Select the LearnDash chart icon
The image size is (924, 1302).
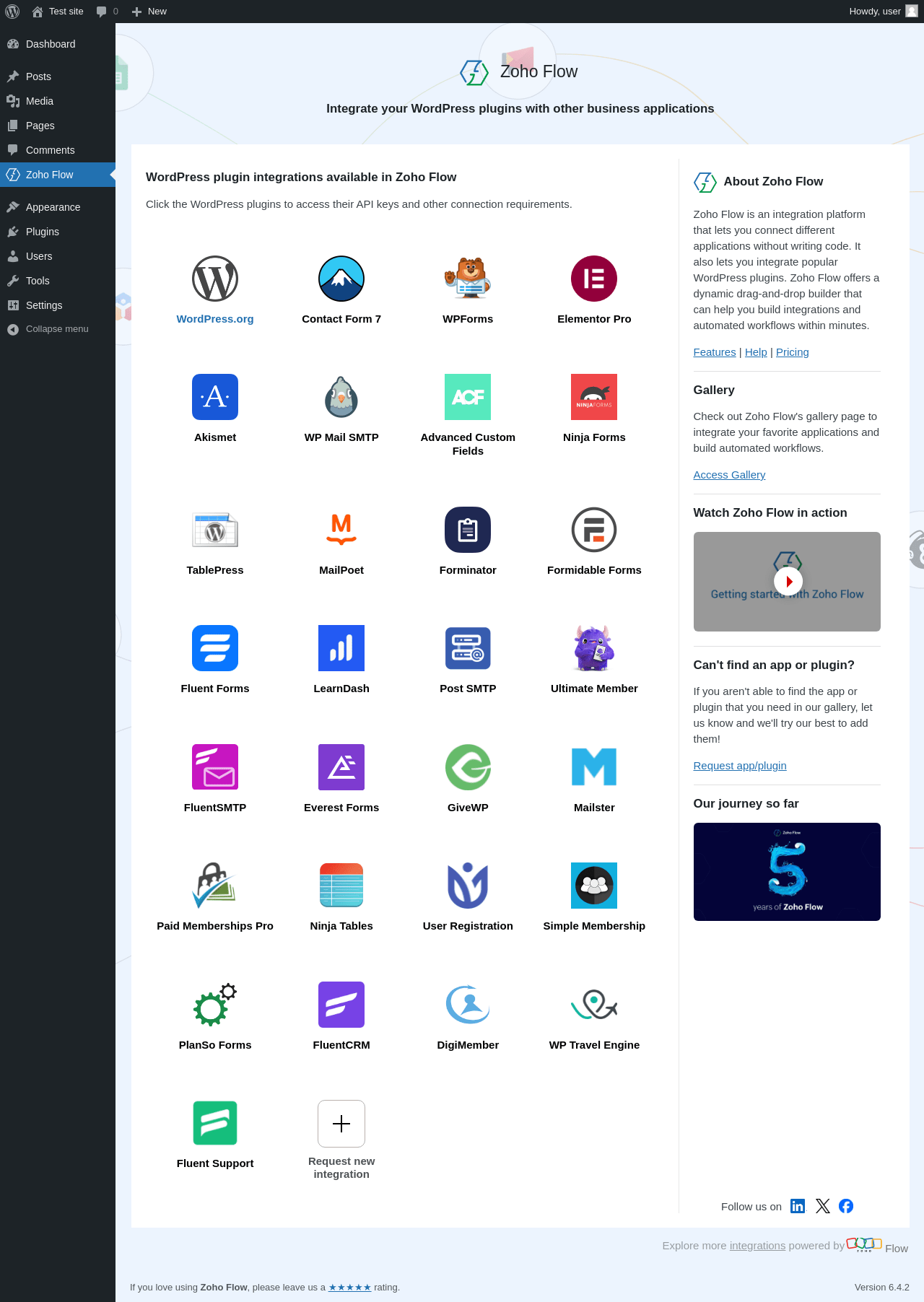pos(341,648)
